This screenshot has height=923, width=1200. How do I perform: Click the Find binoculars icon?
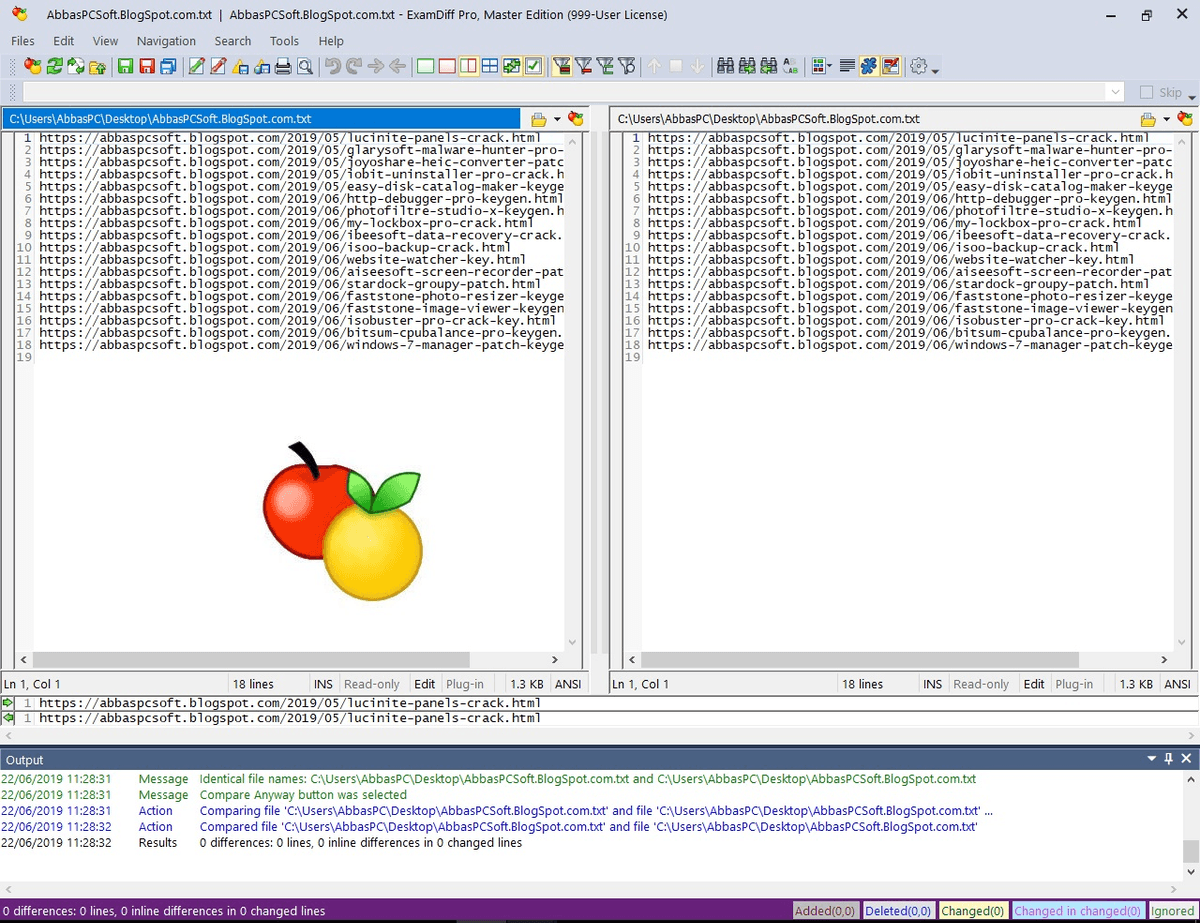(725, 67)
